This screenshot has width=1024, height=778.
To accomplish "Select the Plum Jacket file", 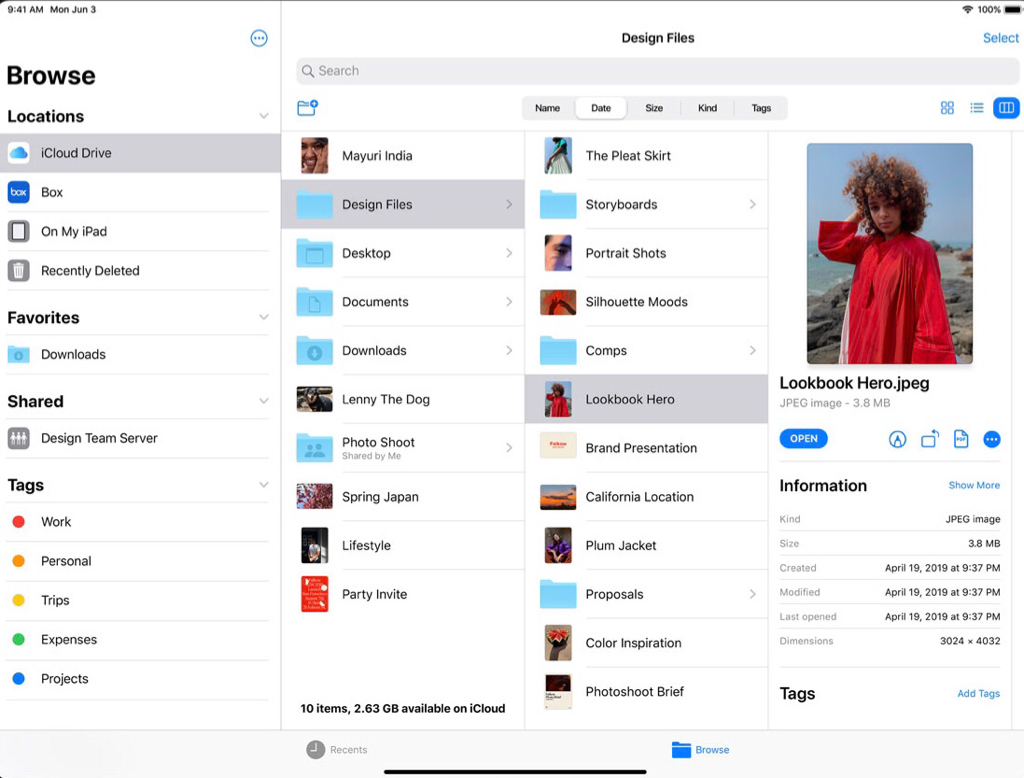I will 647,545.
